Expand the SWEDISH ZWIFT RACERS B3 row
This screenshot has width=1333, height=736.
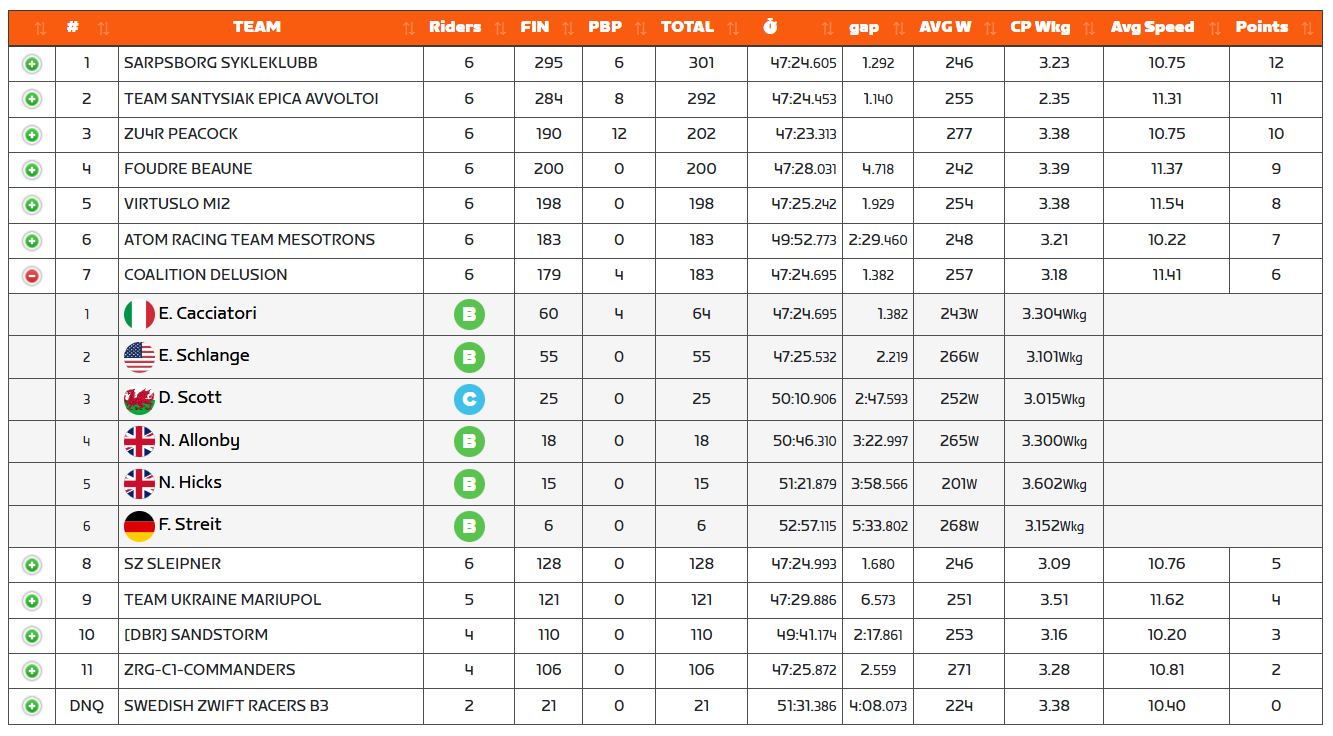[32, 706]
